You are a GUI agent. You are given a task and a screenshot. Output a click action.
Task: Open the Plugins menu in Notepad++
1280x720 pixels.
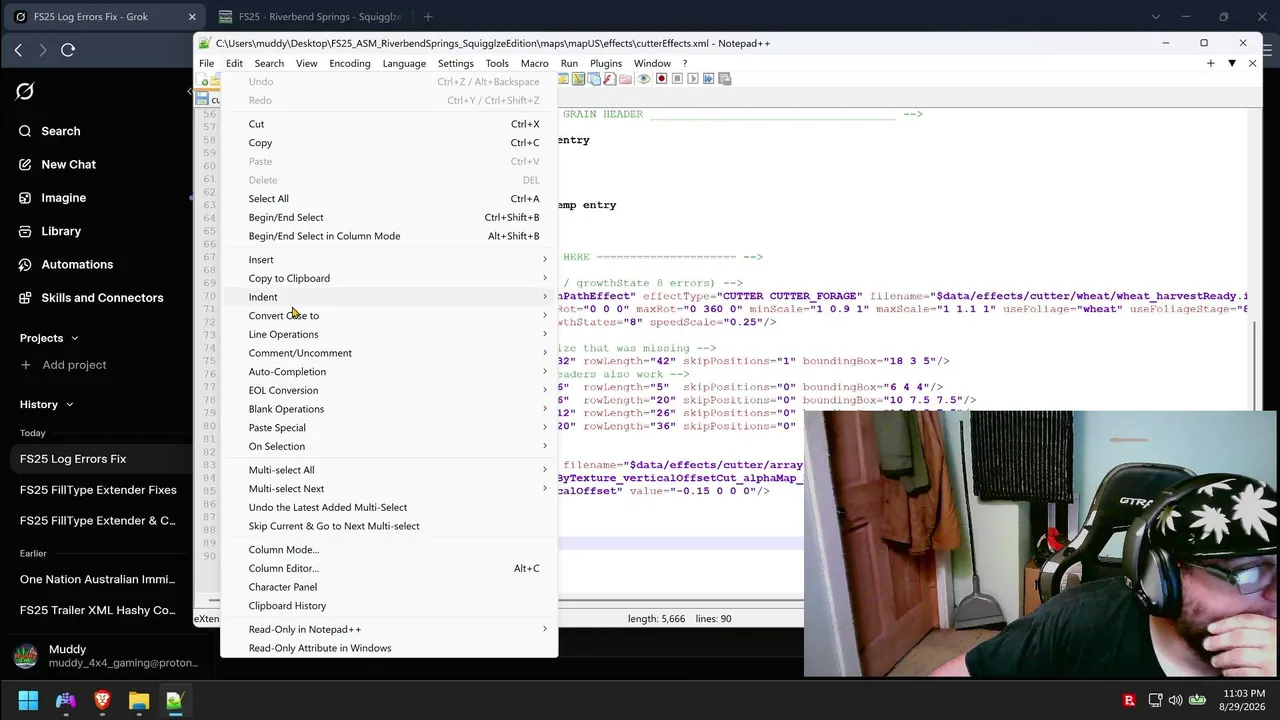606,63
